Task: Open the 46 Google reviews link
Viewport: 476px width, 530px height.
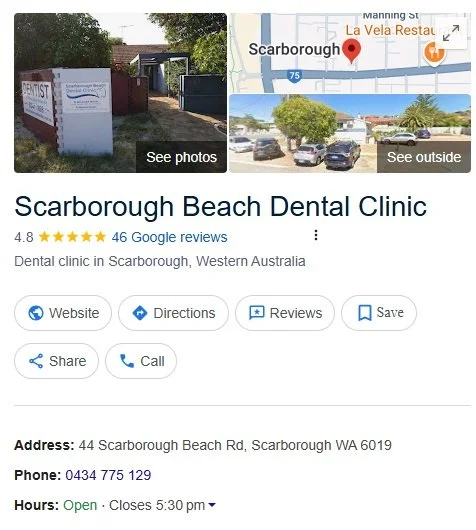Action: pyautogui.click(x=169, y=237)
